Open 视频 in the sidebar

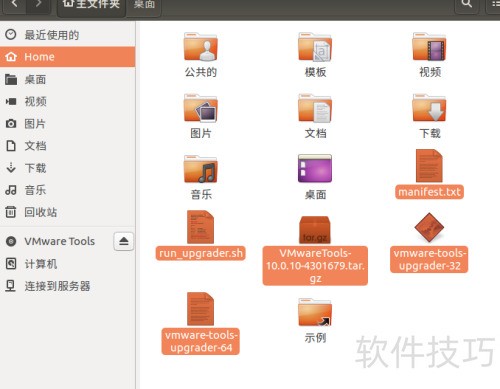click(67, 101)
